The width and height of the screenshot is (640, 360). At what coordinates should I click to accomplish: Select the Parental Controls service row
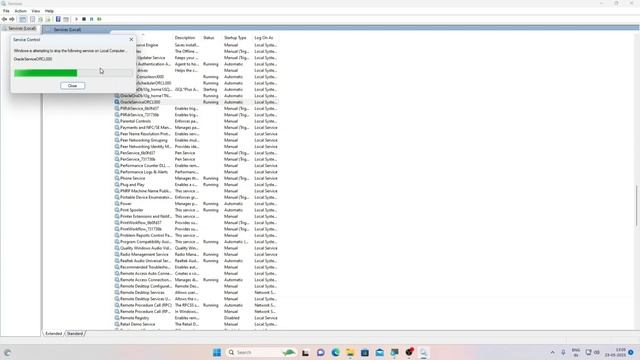point(196,121)
